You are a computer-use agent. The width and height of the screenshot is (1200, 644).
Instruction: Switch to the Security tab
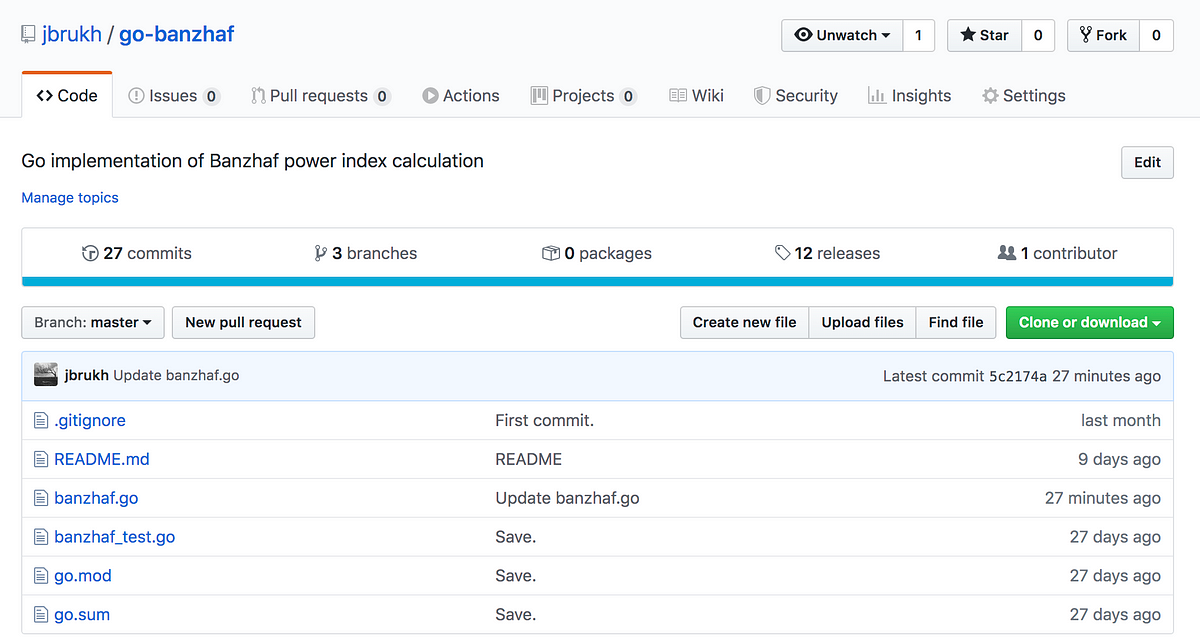(796, 96)
